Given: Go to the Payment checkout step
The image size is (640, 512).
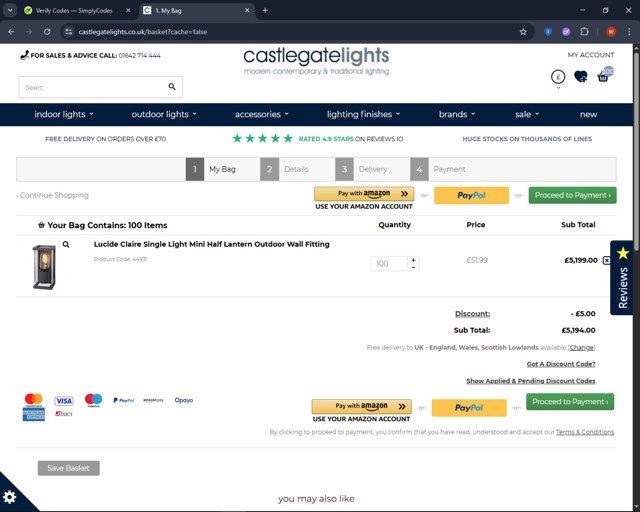Looking at the screenshot, I should [440, 169].
